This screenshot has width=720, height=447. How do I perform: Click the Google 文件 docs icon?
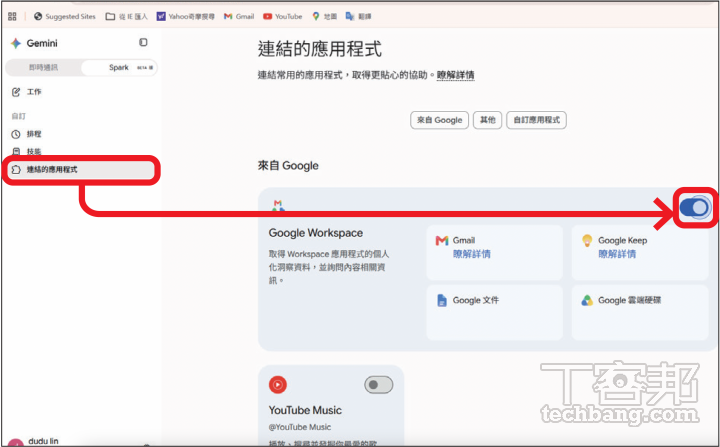(442, 300)
